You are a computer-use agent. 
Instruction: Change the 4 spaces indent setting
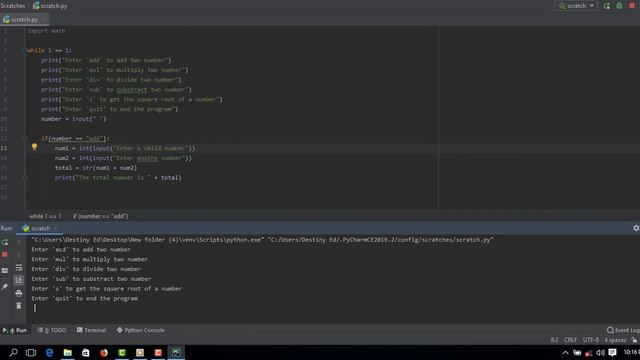[615, 340]
